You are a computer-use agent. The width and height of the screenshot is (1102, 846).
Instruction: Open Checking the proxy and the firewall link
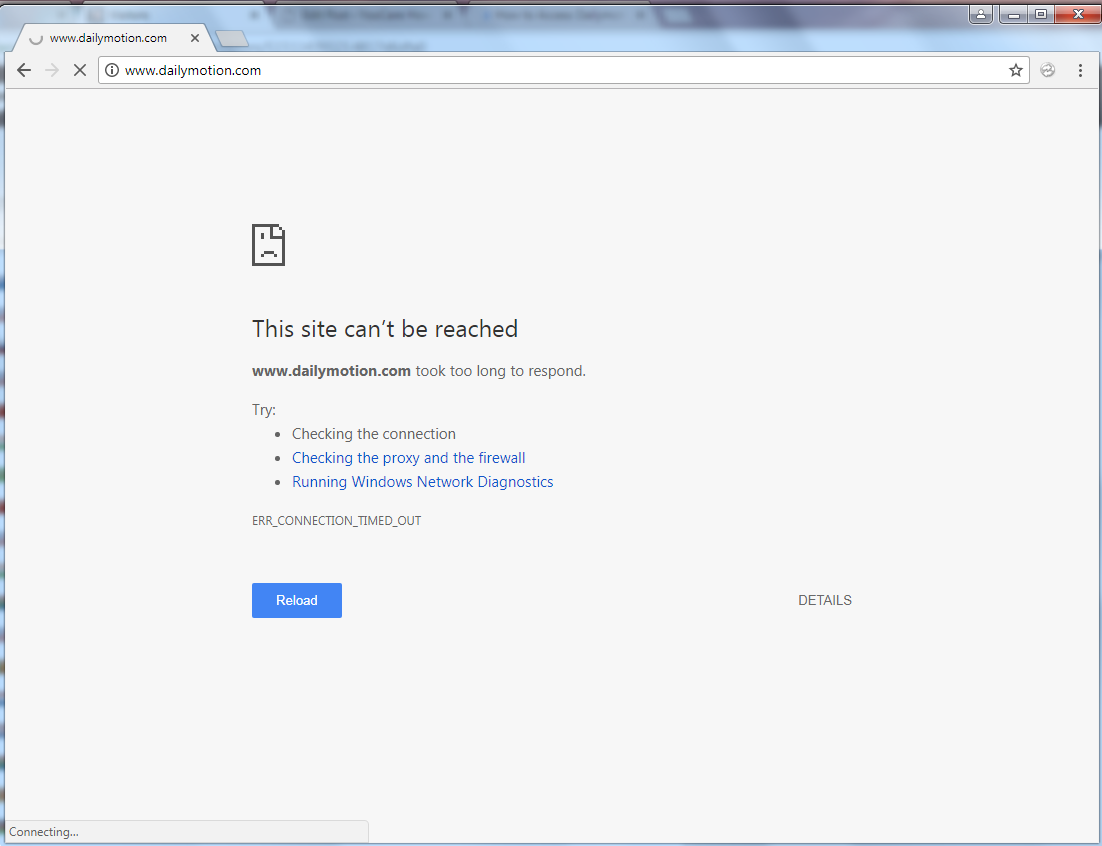point(408,458)
